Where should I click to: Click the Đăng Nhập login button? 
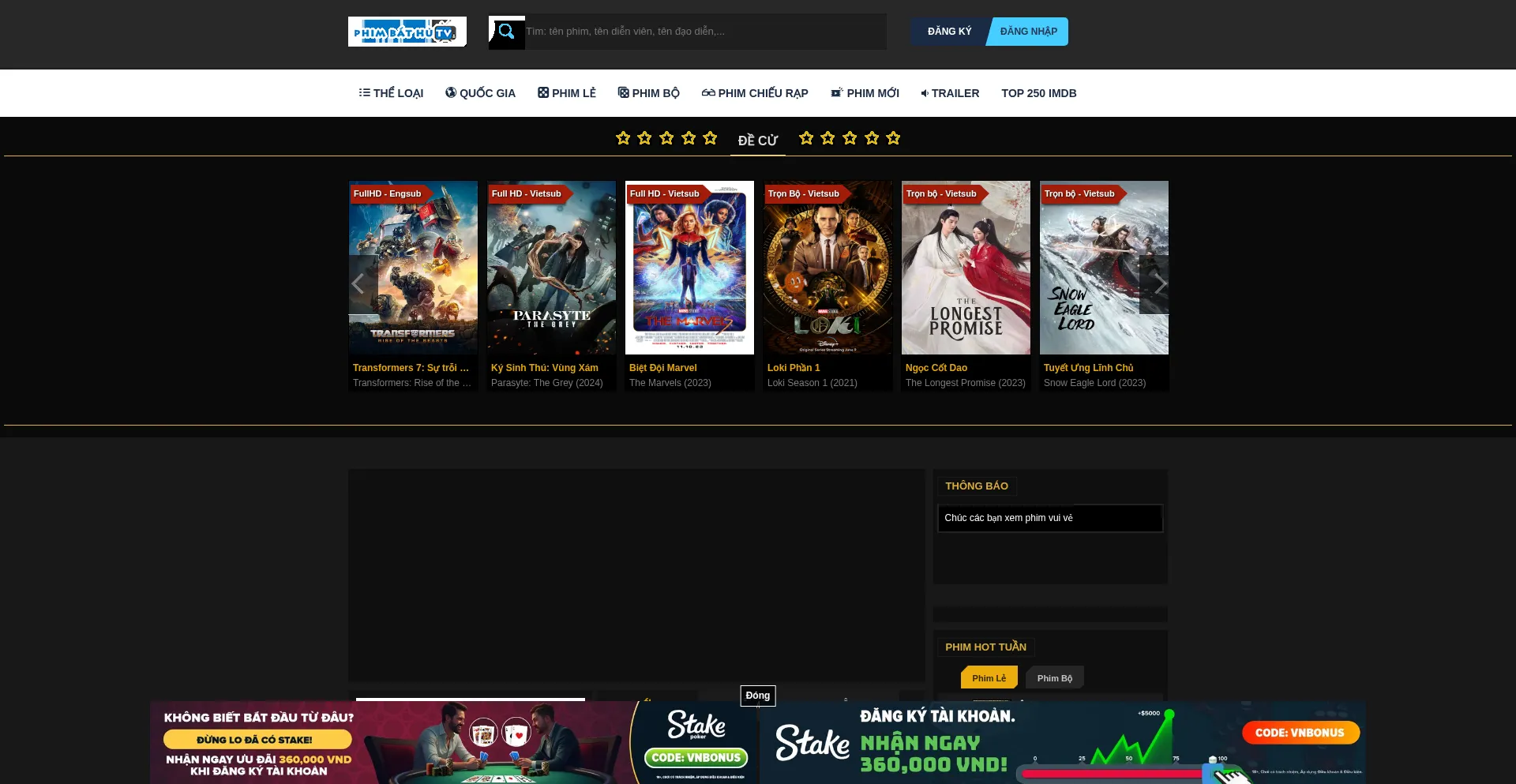point(1028,32)
